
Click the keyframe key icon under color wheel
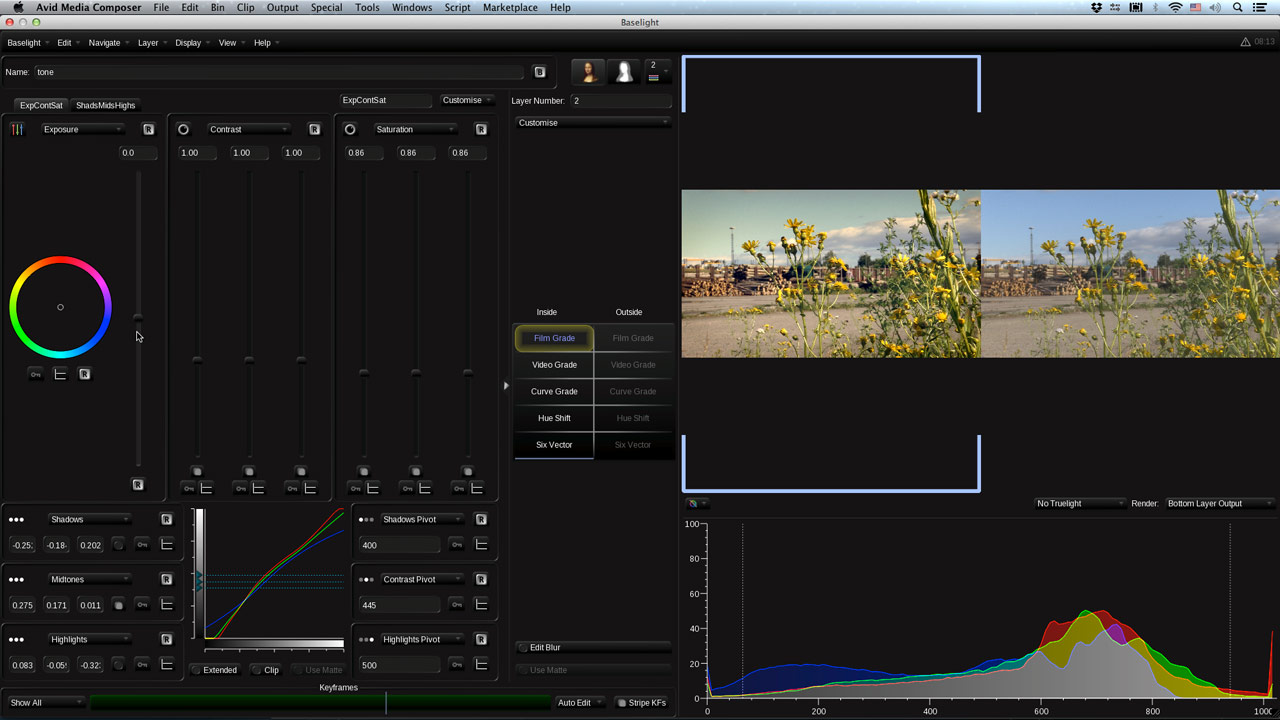tap(35, 374)
